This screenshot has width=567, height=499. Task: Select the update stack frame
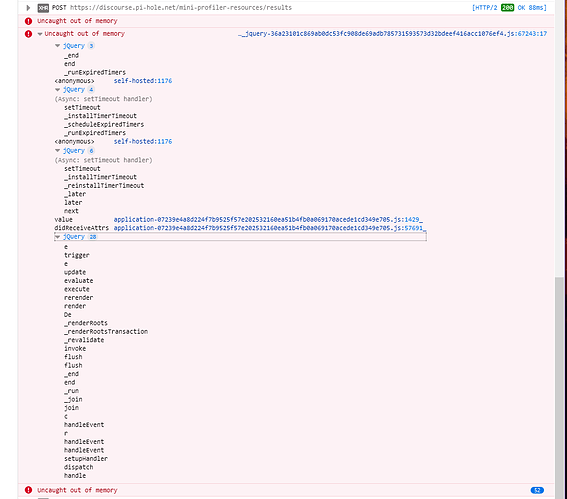(75, 272)
